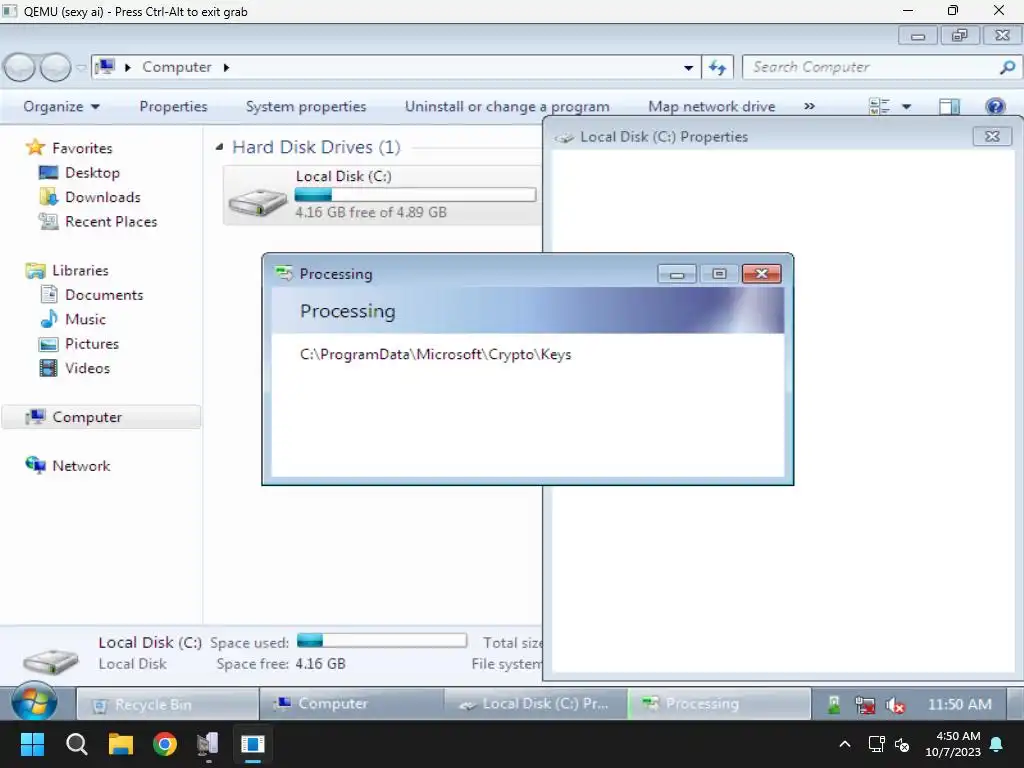Open Organize dropdown menu
Image resolution: width=1024 pixels, height=768 pixels.
click(x=61, y=106)
